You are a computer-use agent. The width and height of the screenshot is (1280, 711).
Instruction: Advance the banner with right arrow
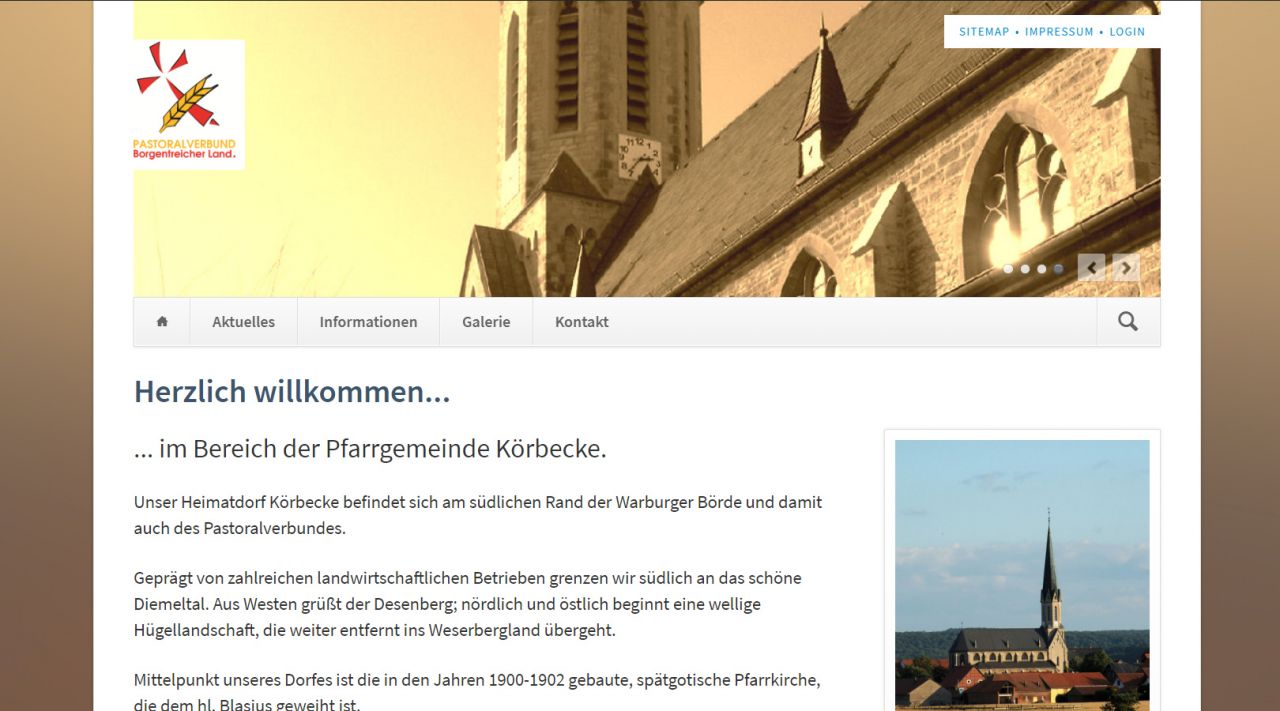click(1126, 268)
